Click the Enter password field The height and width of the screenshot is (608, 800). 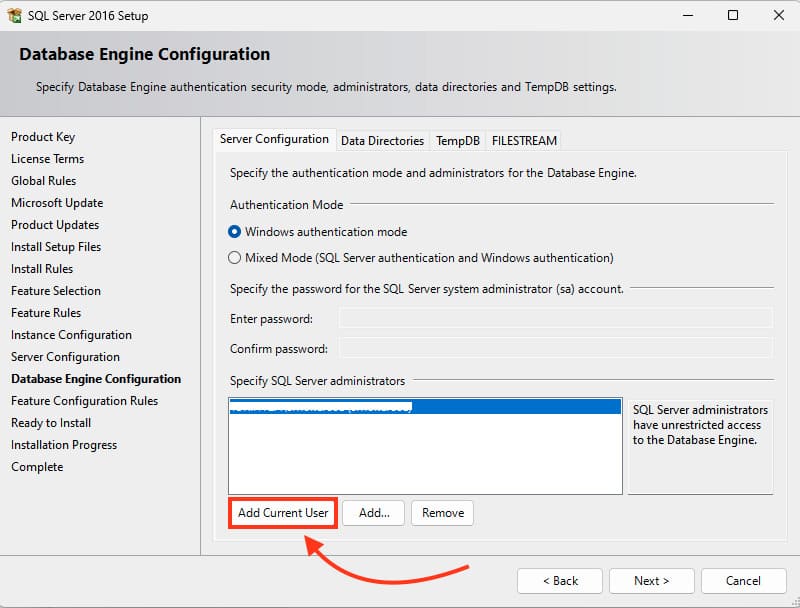click(x=555, y=319)
